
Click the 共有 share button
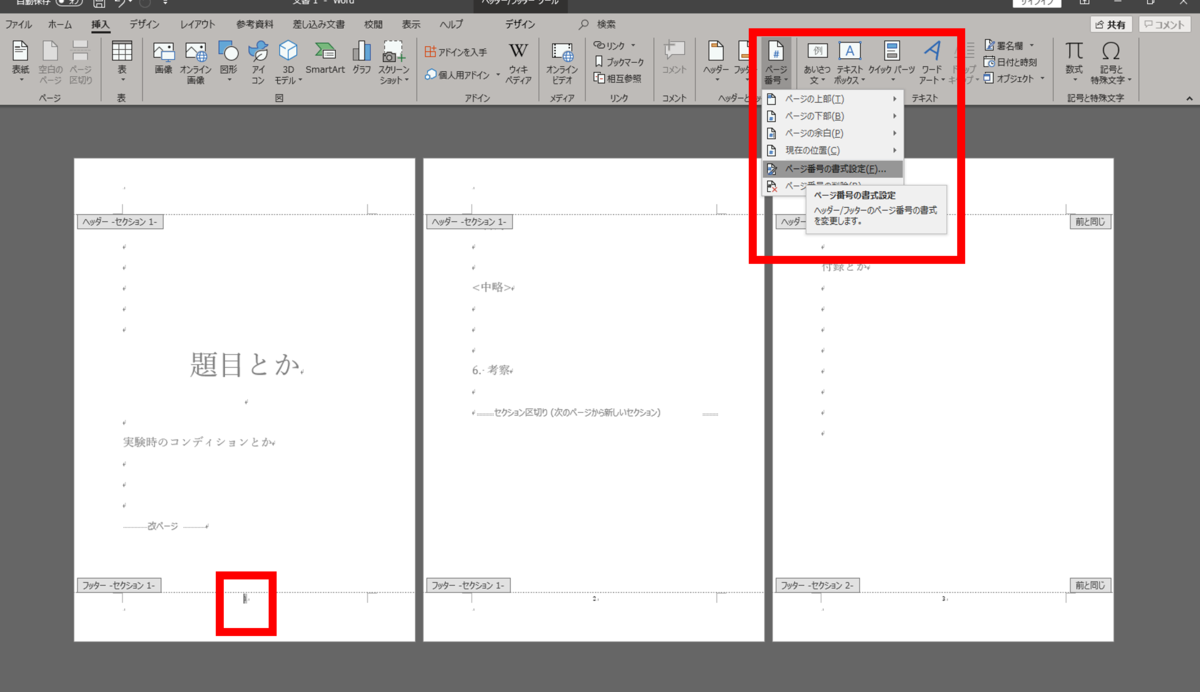[1111, 24]
